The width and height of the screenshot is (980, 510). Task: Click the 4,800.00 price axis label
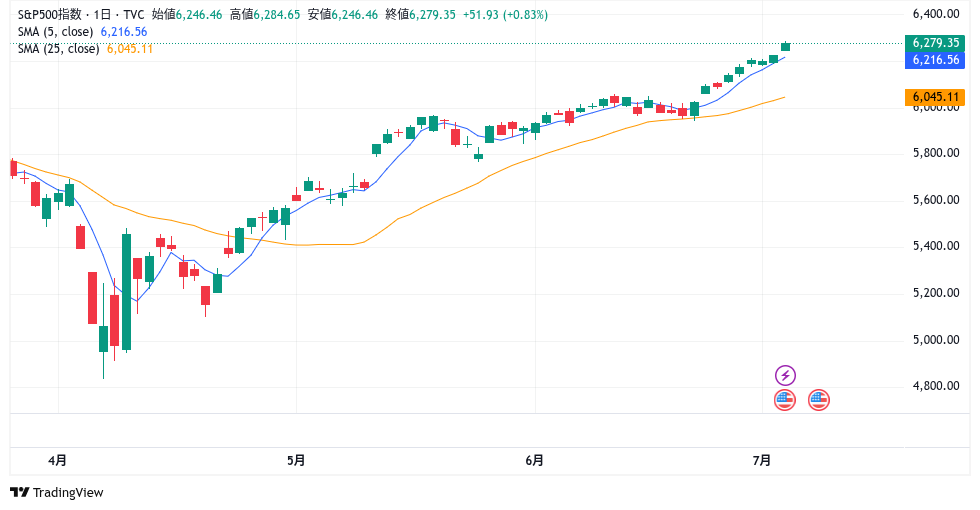(x=936, y=386)
